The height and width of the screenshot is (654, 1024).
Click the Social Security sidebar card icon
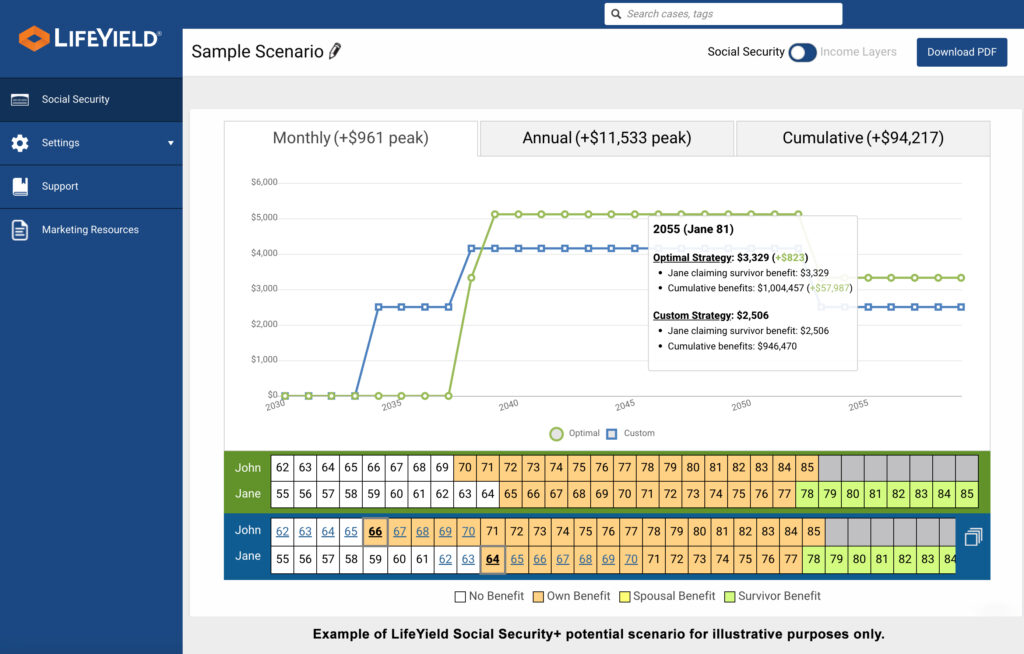point(20,100)
